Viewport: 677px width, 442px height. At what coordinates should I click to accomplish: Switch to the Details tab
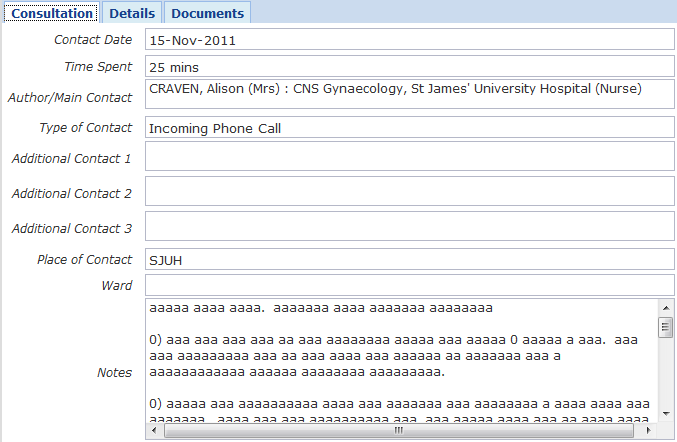(x=132, y=13)
